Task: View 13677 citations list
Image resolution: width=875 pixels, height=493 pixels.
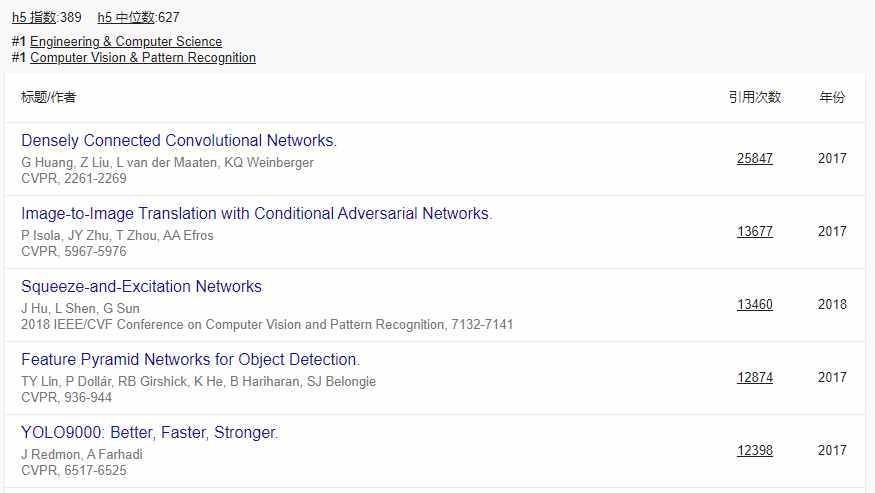Action: [x=754, y=231]
